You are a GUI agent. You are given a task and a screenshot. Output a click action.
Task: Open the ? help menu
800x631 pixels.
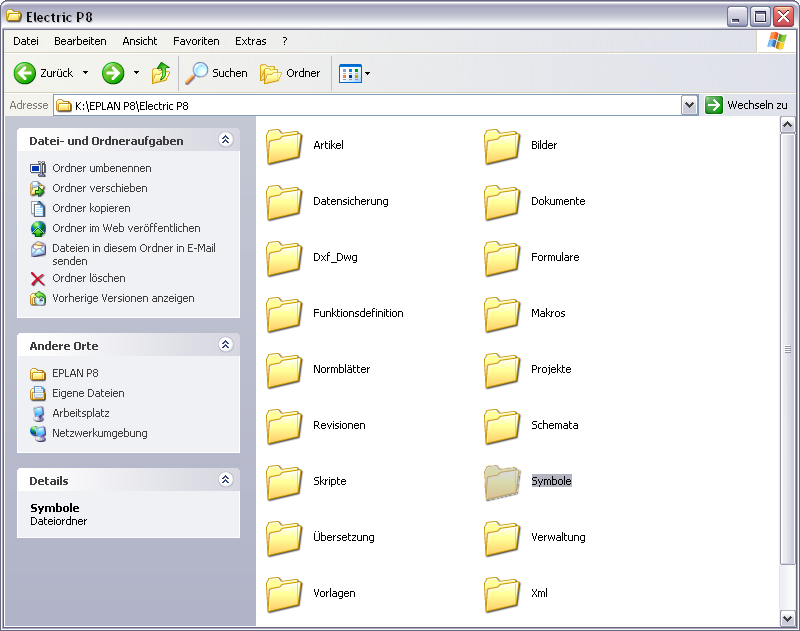285,41
